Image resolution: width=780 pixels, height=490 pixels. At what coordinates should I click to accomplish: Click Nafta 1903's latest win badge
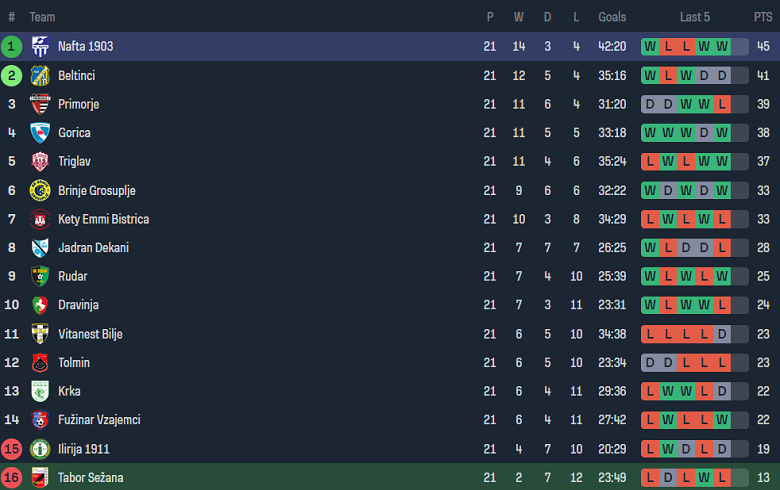click(722, 46)
